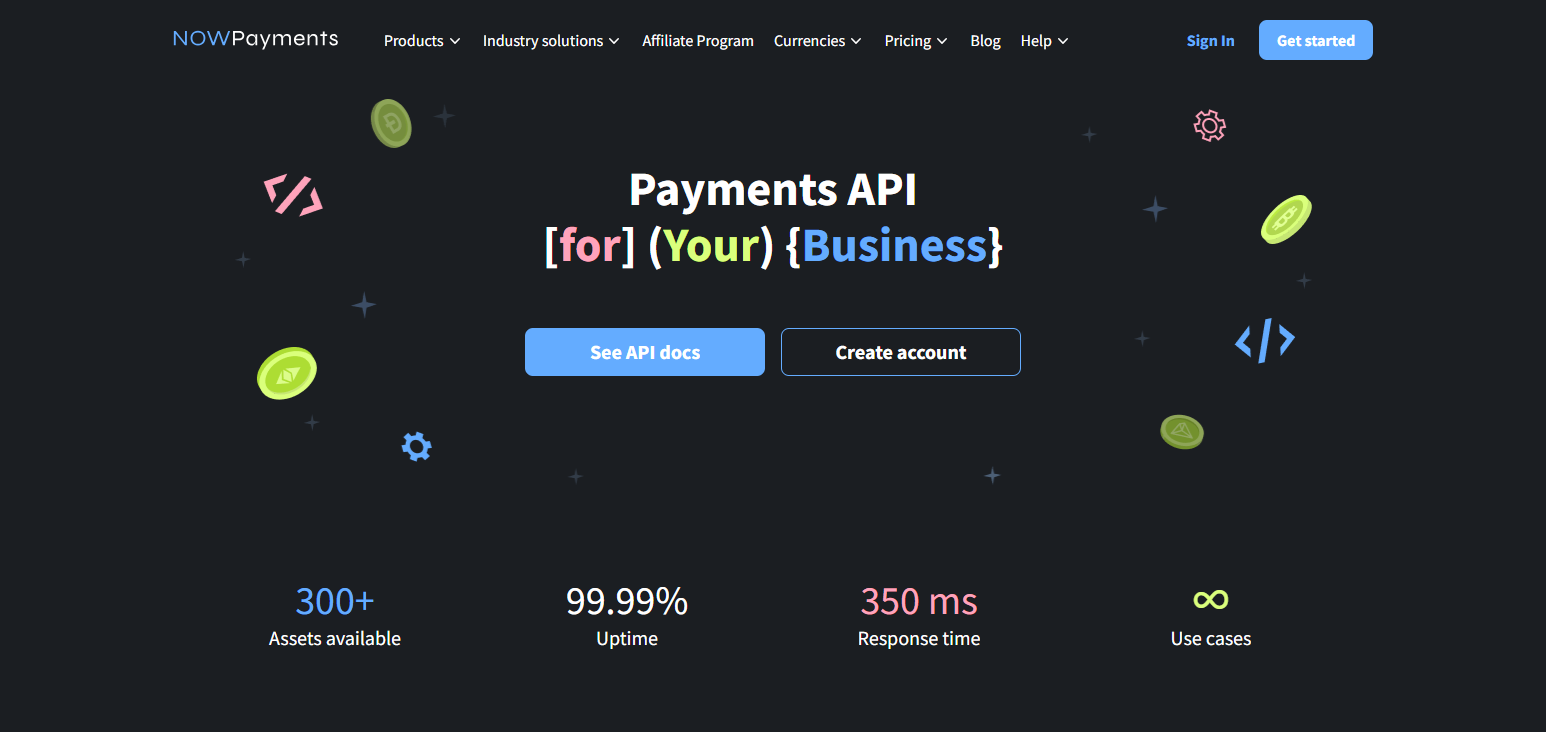Expand the Products chevron arrow
Viewport: 1546px width, 732px height.
[455, 41]
